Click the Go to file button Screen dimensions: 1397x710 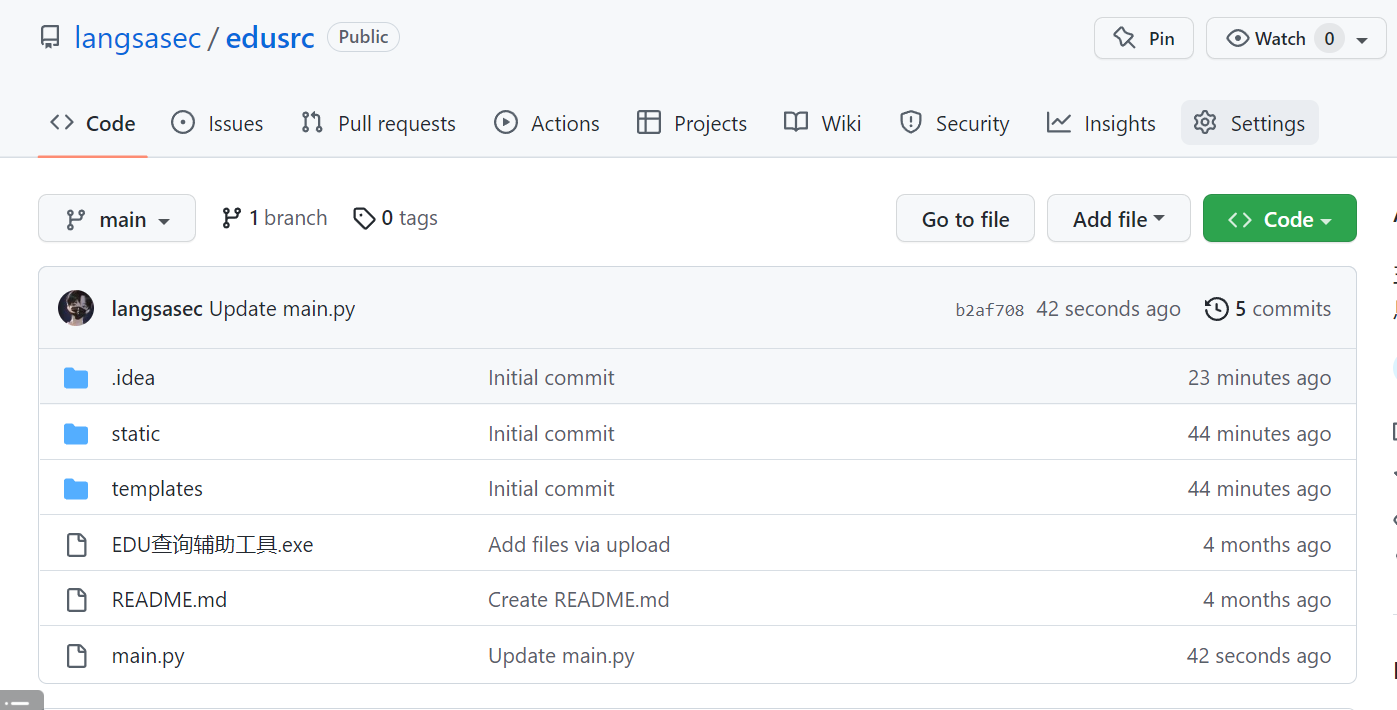965,218
